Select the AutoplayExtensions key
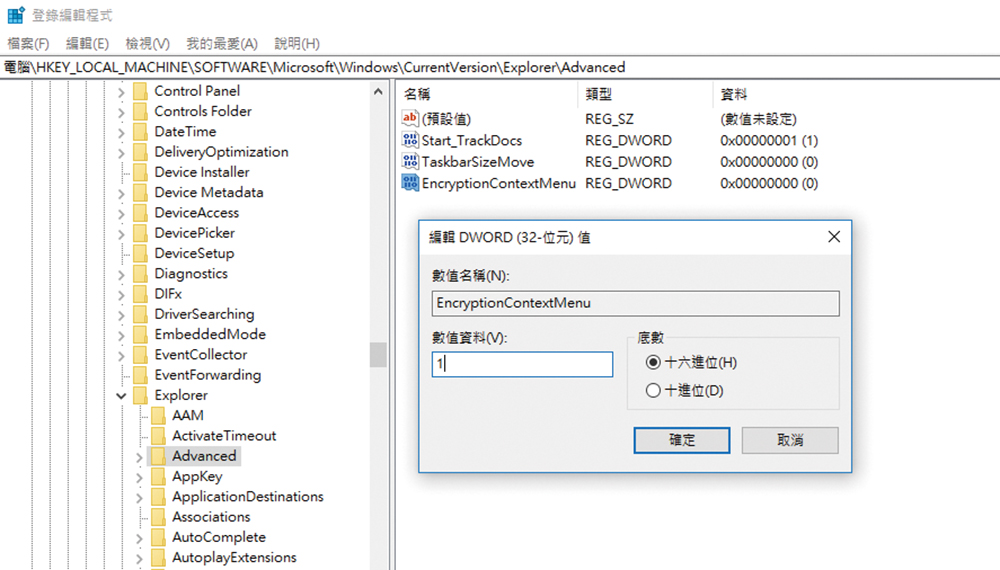The height and width of the screenshot is (570, 1000). click(x=234, y=557)
